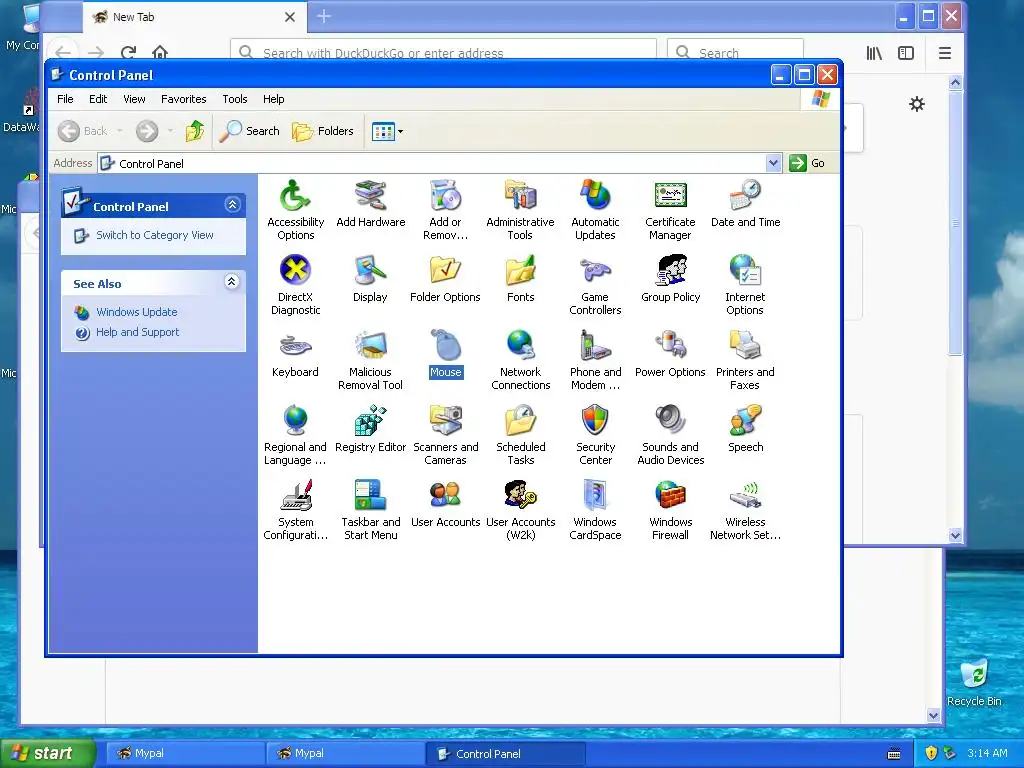
Task: Collapse the See Also section
Action: (232, 282)
